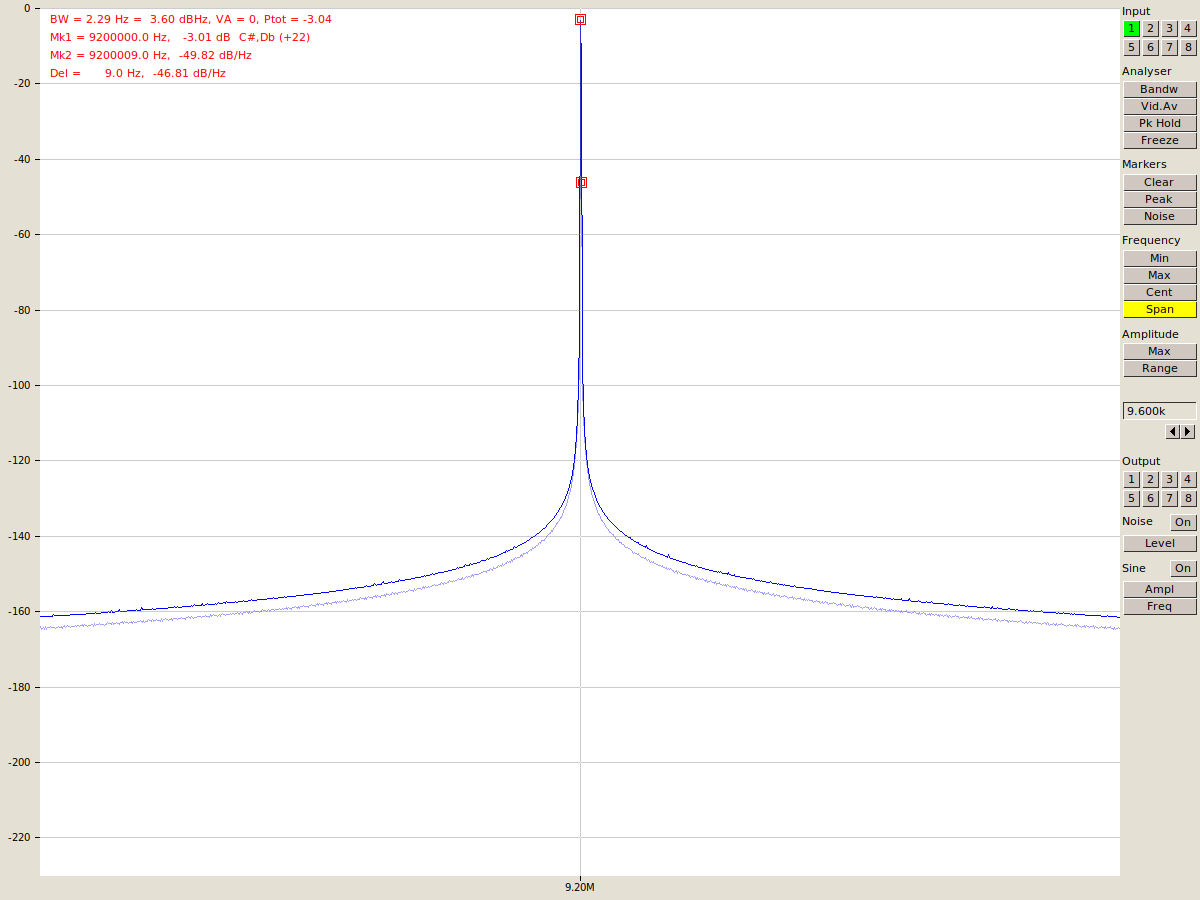The height and width of the screenshot is (900, 1200).
Task: Select Input channel 8
Action: pos(1188,48)
